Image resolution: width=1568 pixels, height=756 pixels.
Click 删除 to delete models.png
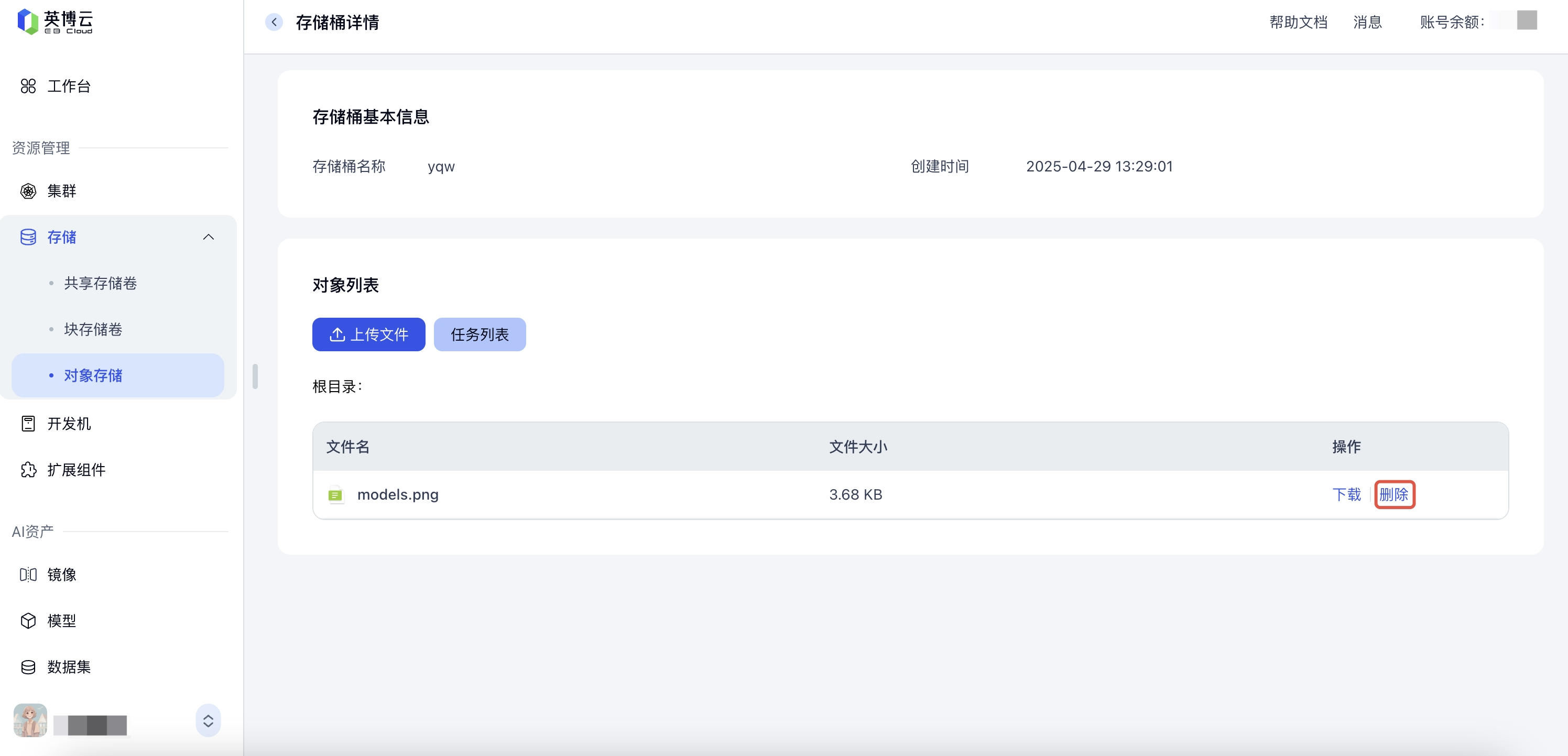pos(1393,494)
